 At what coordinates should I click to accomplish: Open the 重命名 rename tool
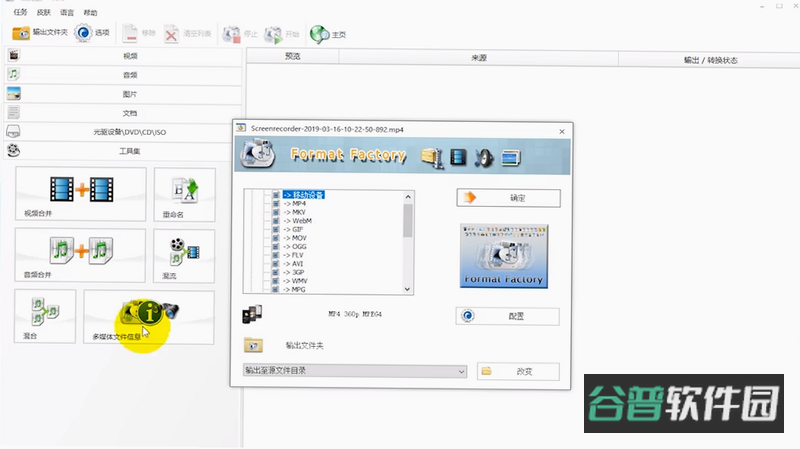click(184, 194)
